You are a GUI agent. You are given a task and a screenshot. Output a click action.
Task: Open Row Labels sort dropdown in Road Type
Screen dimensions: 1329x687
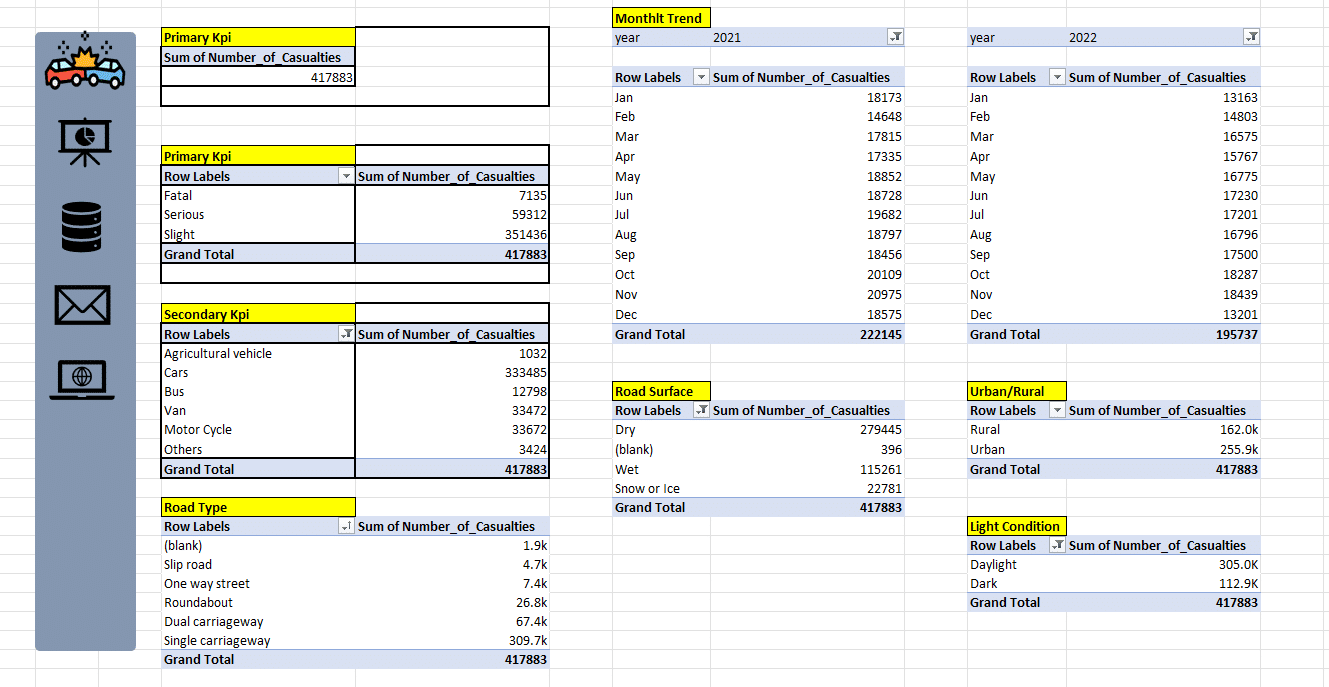346,526
